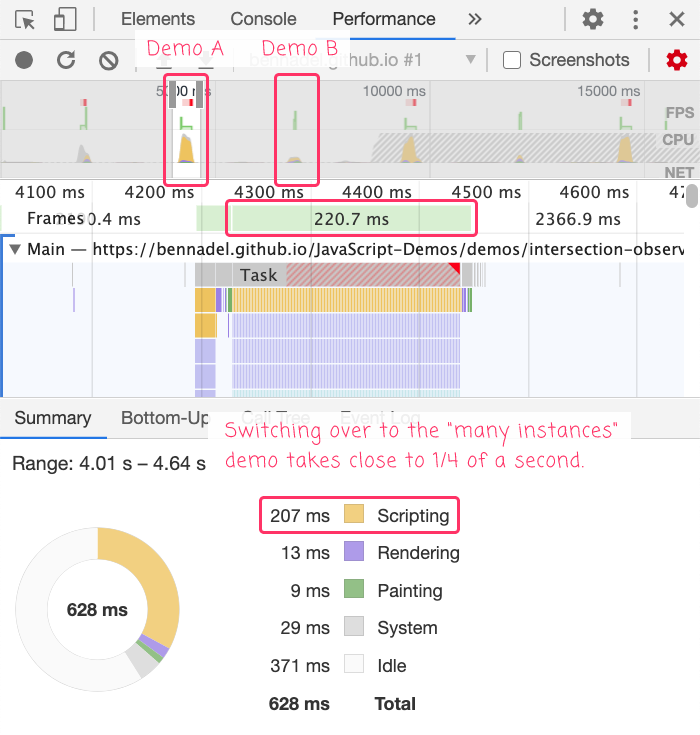Click the 207 ms Scripting value
Image resolution: width=700 pixels, height=735 pixels.
pos(300,516)
